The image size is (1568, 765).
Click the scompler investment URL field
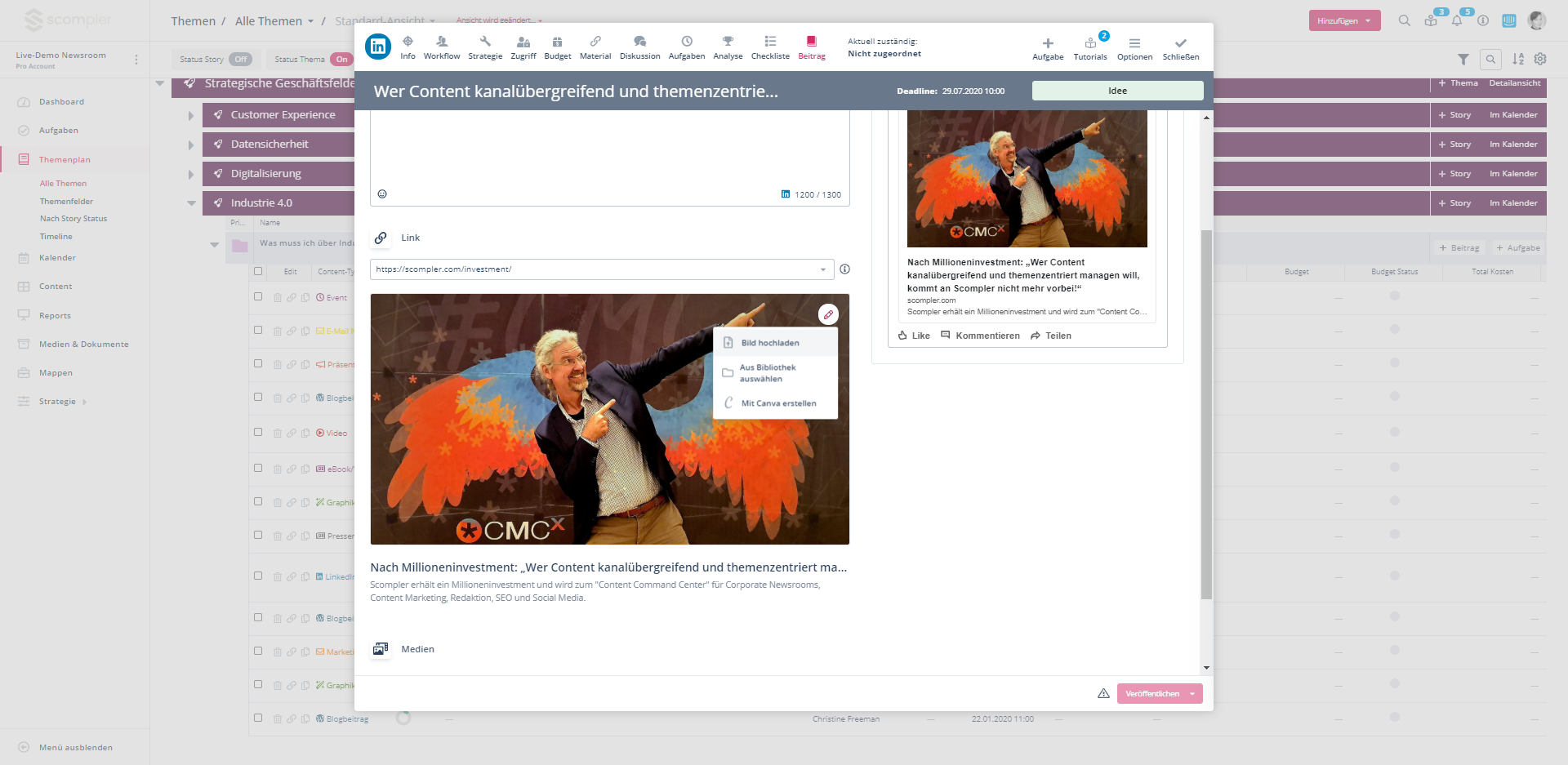[592, 269]
